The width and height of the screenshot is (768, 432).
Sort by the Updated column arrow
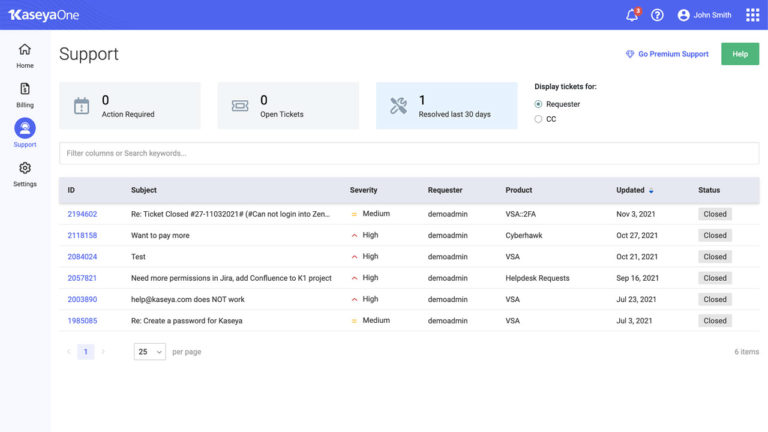pyautogui.click(x=651, y=191)
